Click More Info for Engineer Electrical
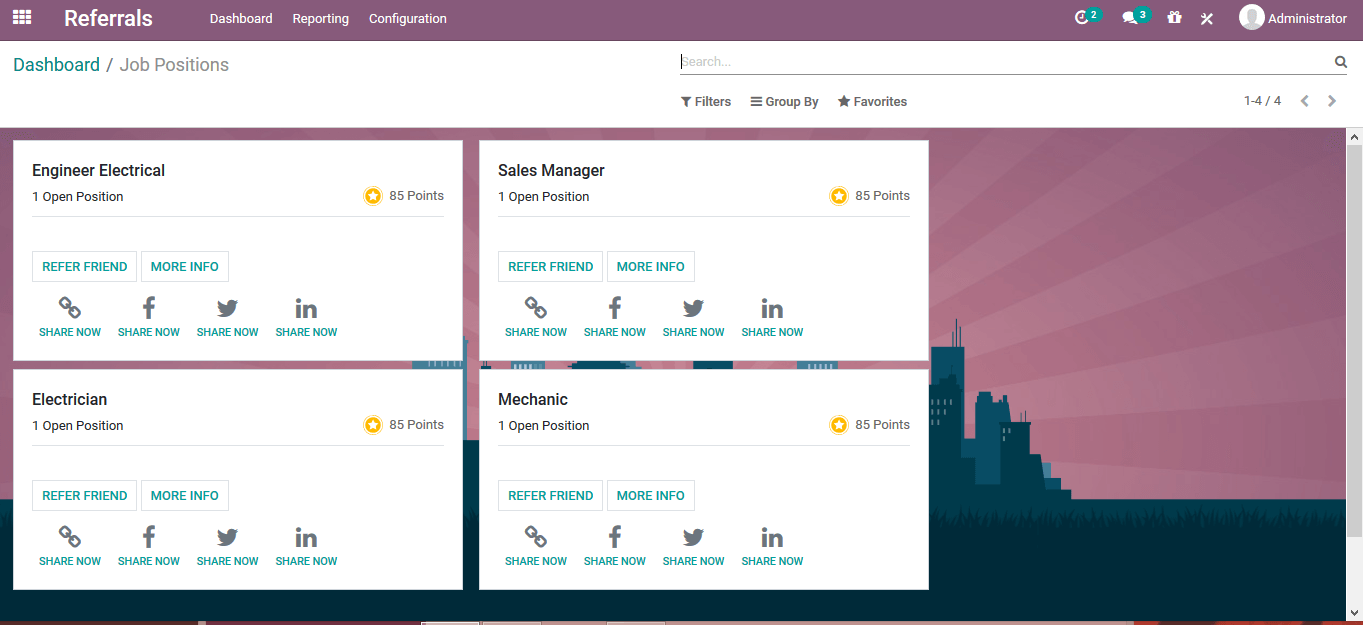 185,267
